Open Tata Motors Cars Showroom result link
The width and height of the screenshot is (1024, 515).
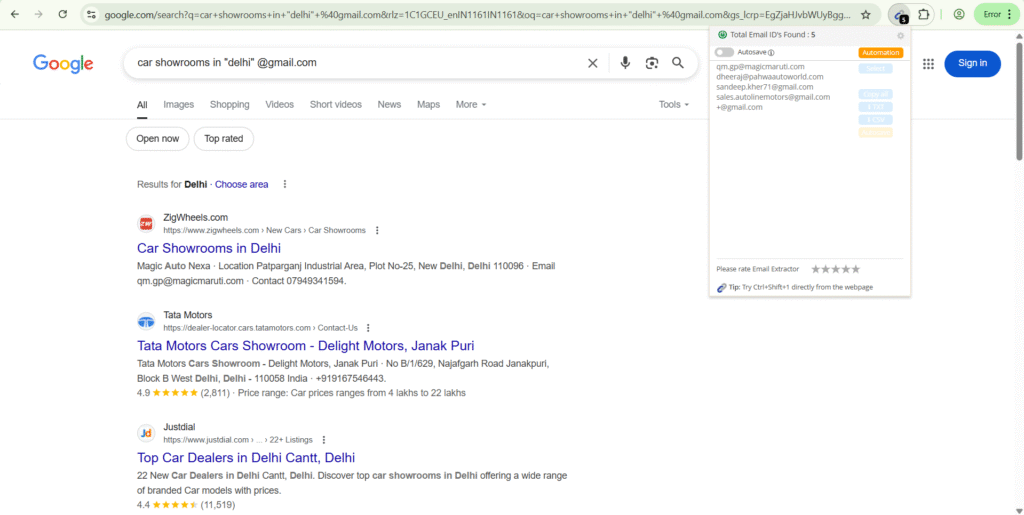click(x=306, y=345)
